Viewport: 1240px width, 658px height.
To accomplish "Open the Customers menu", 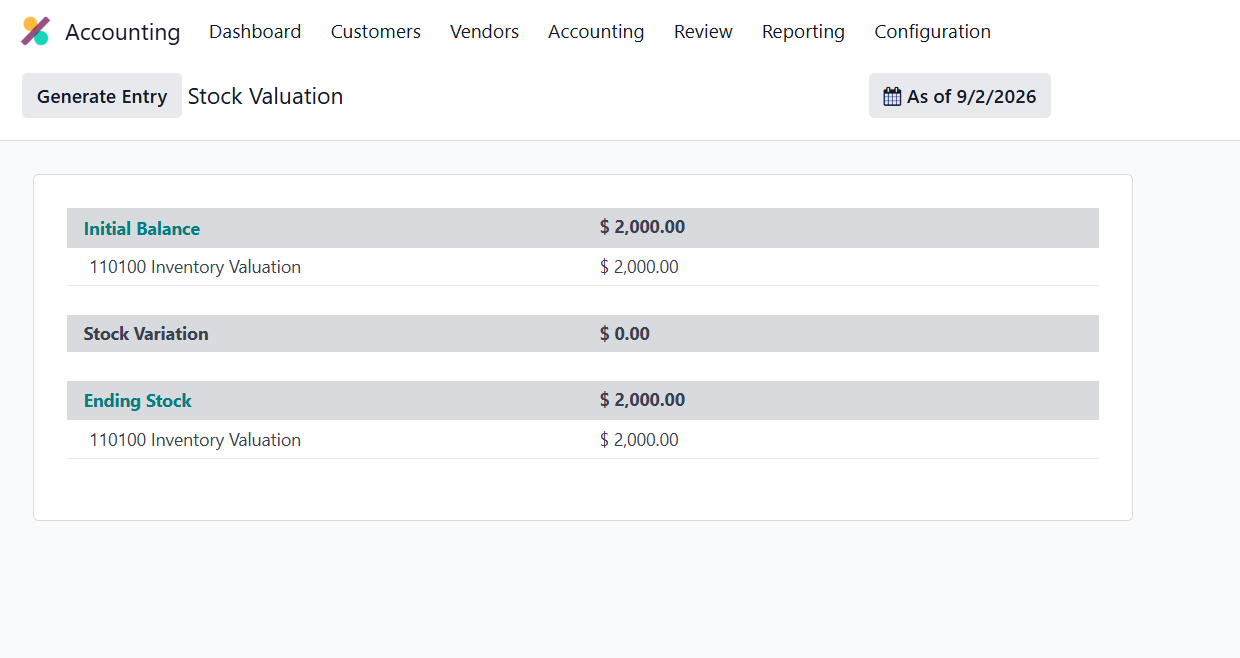I will click(x=376, y=32).
